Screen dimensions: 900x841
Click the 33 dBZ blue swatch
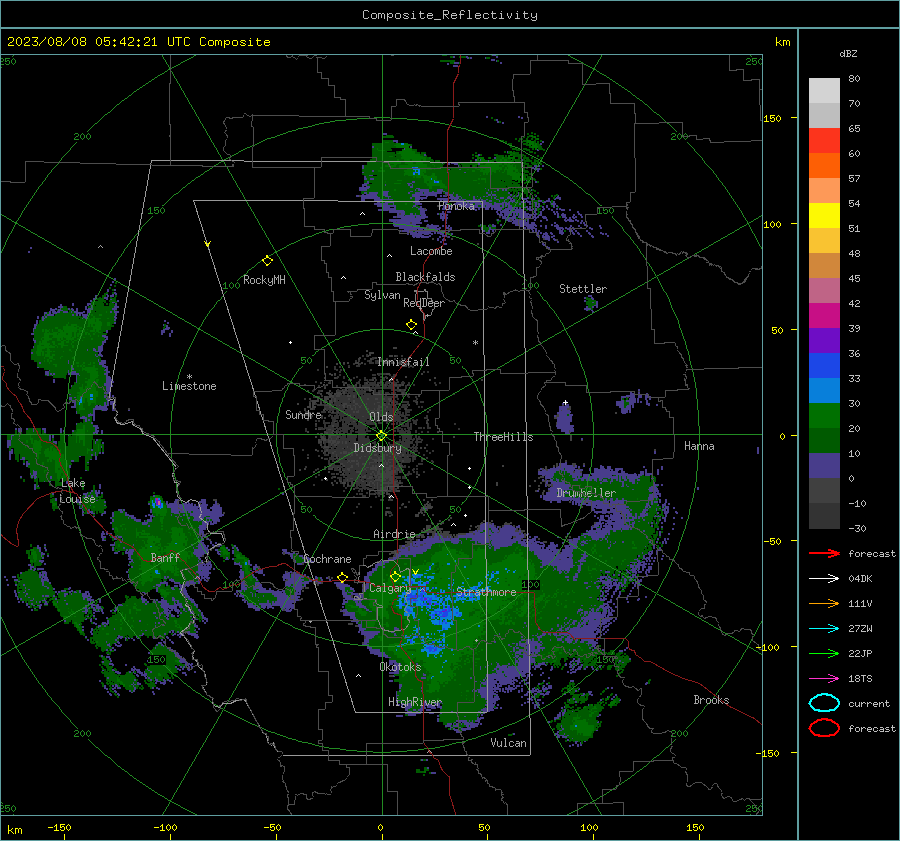tap(824, 366)
